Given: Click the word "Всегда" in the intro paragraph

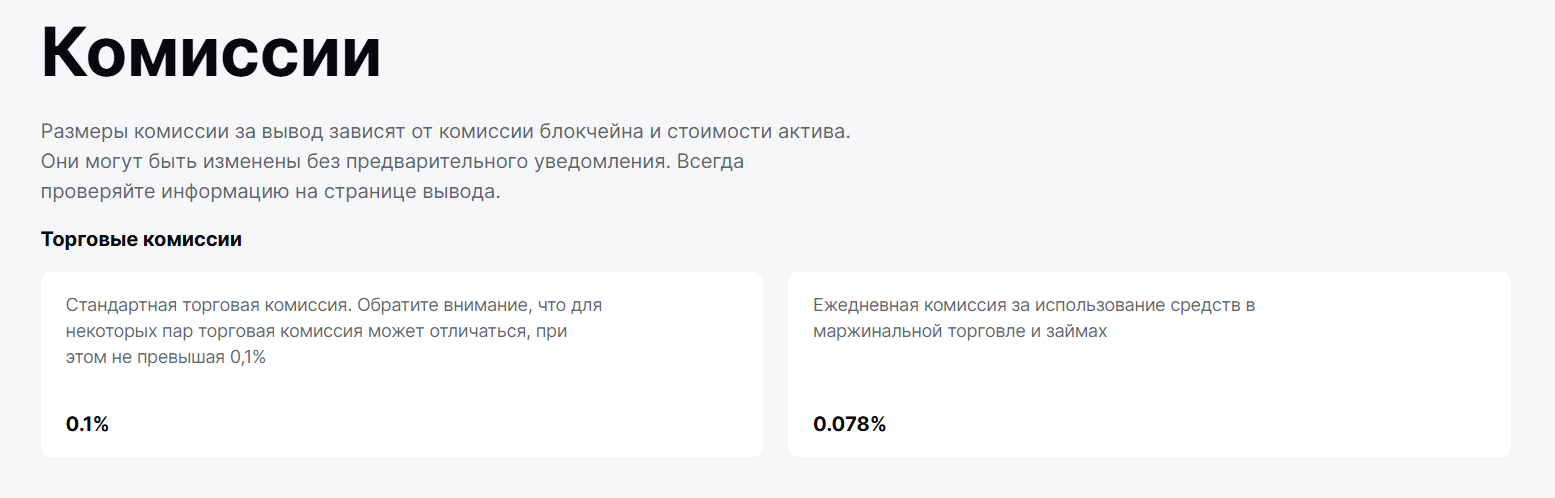Looking at the screenshot, I should [710, 162].
